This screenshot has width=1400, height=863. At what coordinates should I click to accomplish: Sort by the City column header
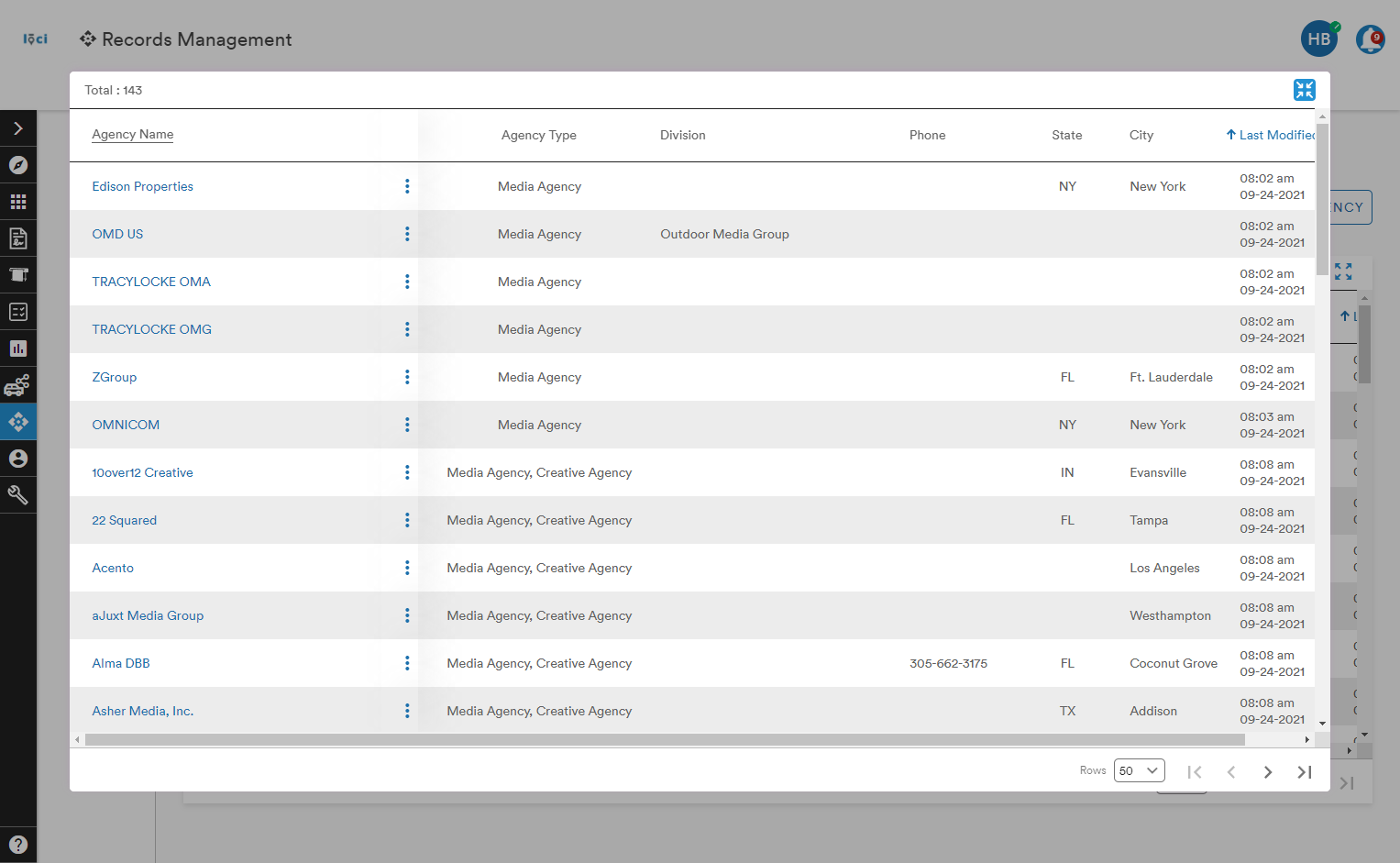(x=1141, y=135)
